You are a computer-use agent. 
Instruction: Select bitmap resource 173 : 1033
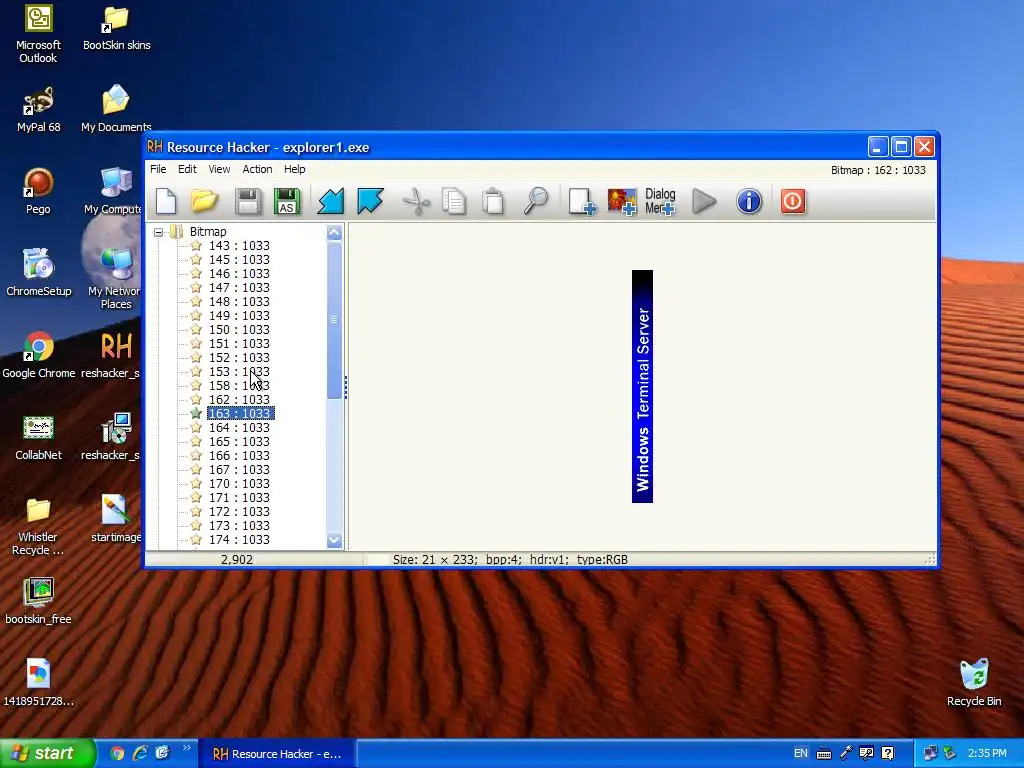[239, 526]
